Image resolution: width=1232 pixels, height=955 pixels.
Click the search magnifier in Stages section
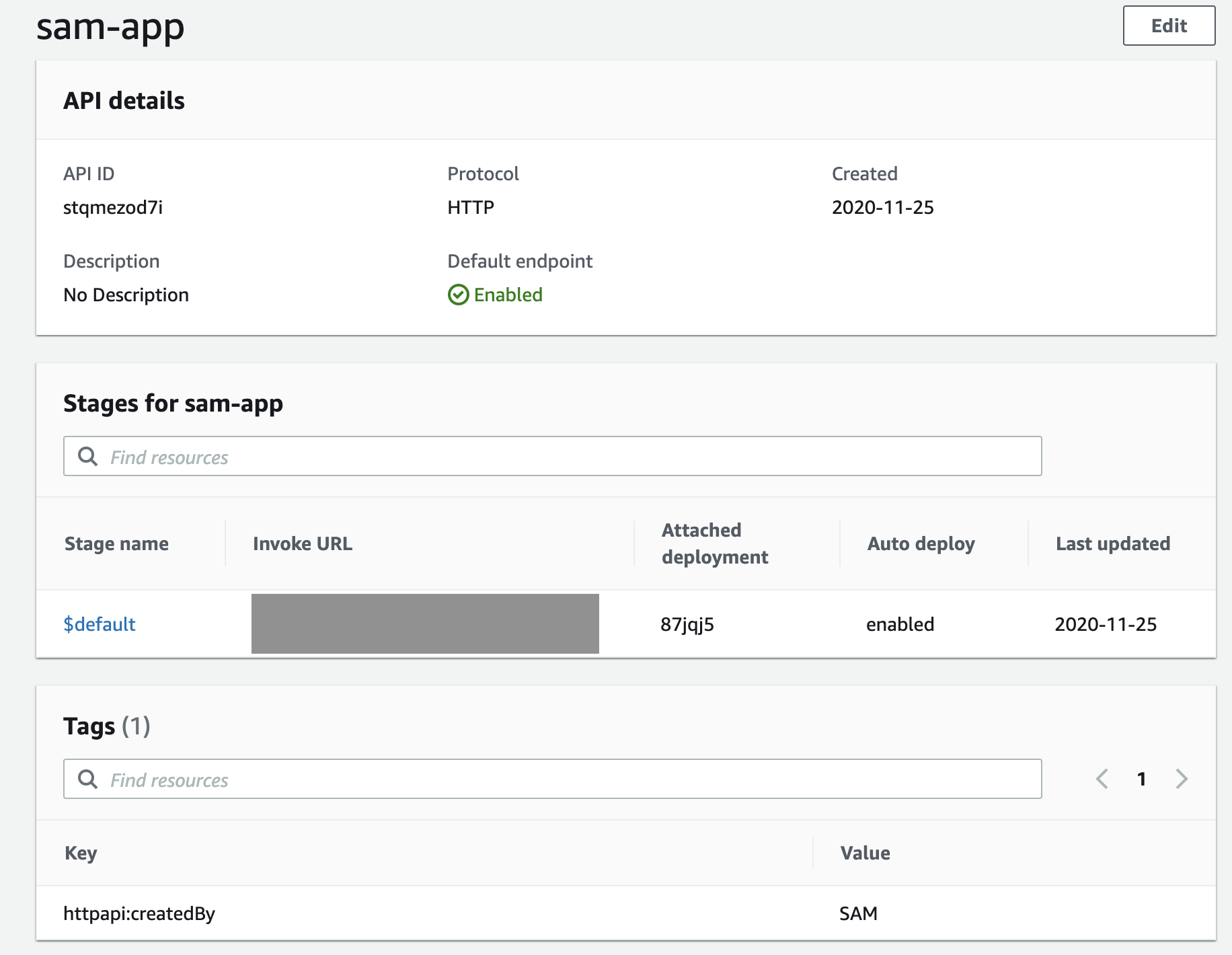click(x=87, y=457)
